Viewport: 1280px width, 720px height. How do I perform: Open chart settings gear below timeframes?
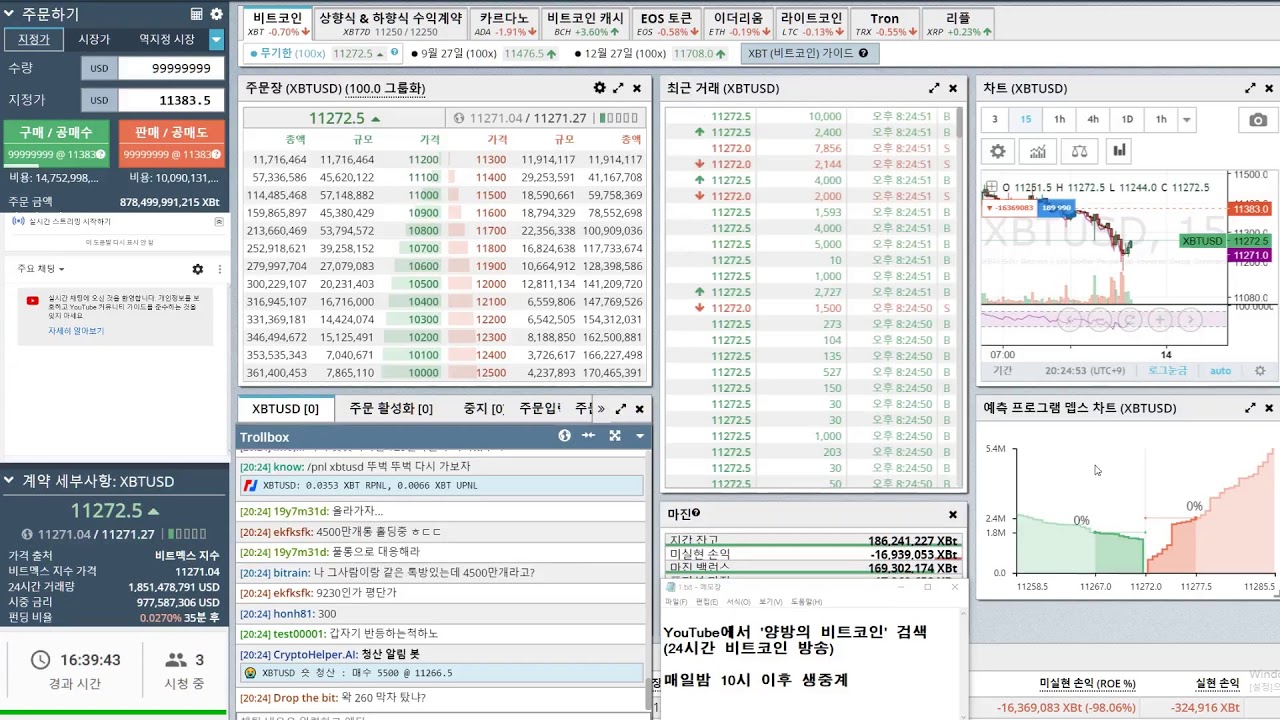[x=997, y=152]
